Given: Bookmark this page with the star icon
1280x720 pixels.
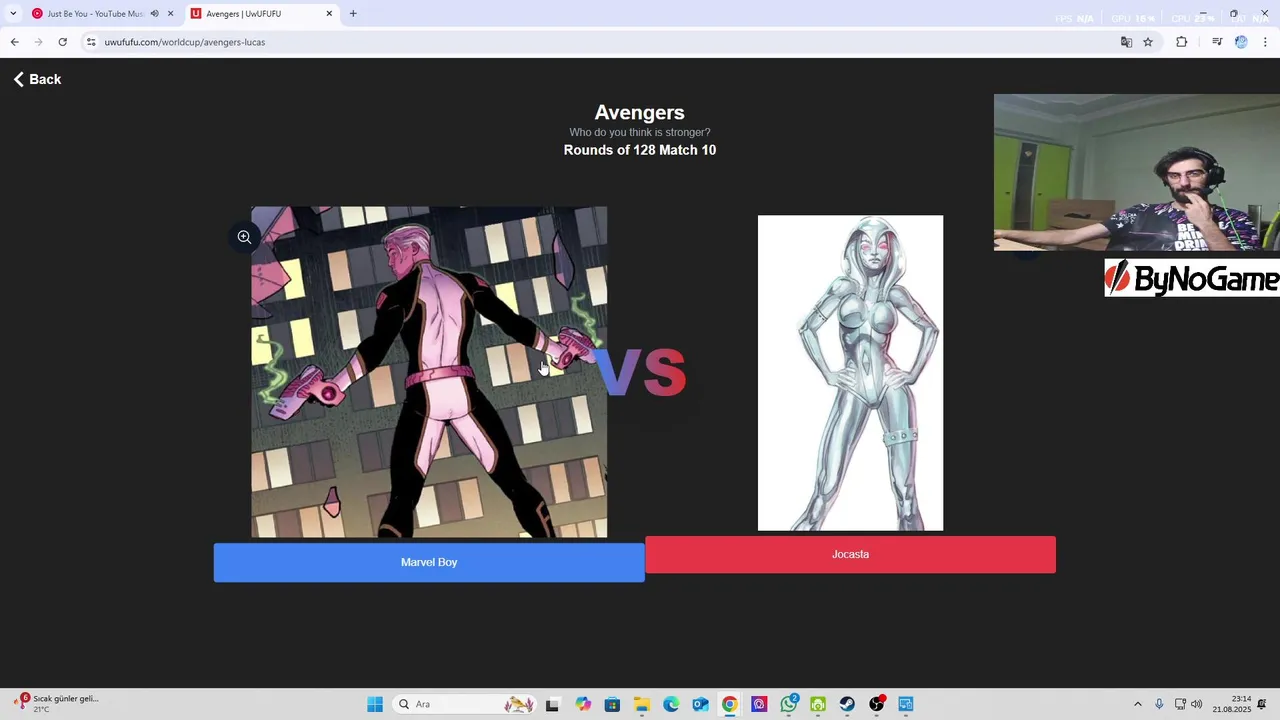Looking at the screenshot, I should (1148, 42).
